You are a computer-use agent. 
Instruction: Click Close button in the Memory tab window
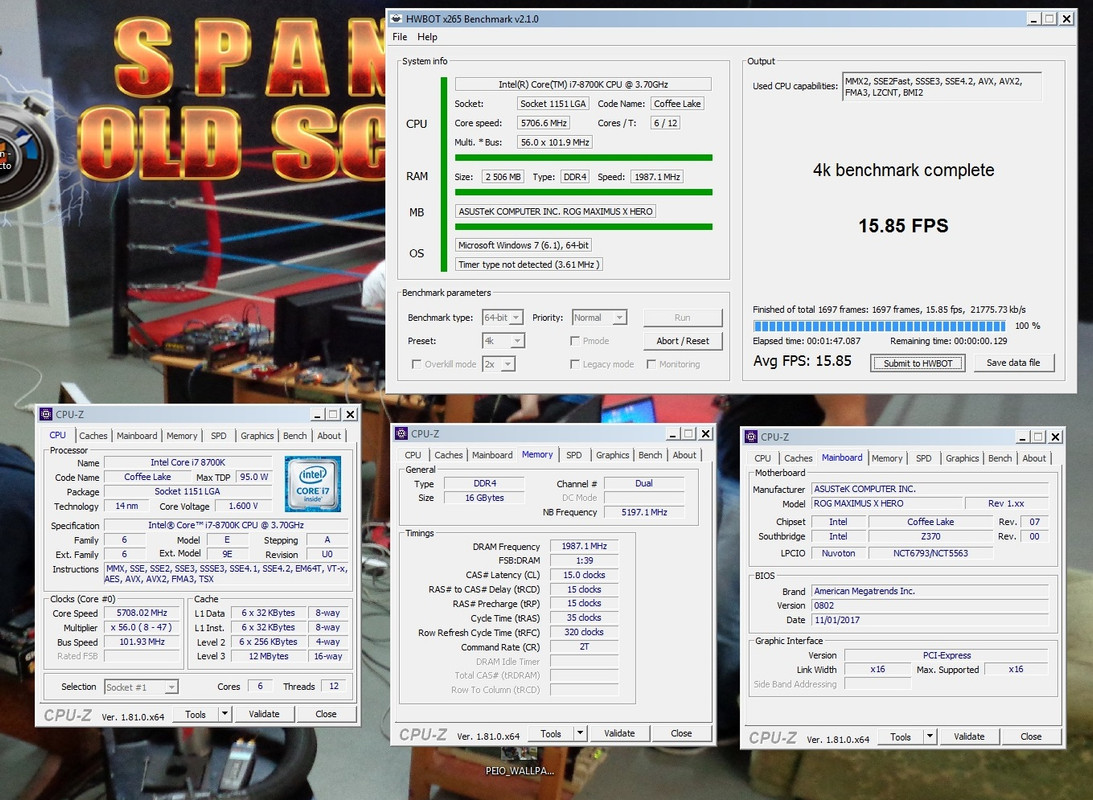coord(681,733)
